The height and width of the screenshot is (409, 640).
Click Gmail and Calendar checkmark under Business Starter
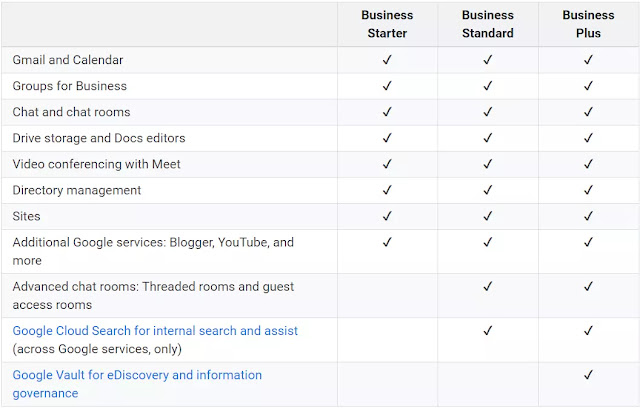pyautogui.click(x=387, y=60)
